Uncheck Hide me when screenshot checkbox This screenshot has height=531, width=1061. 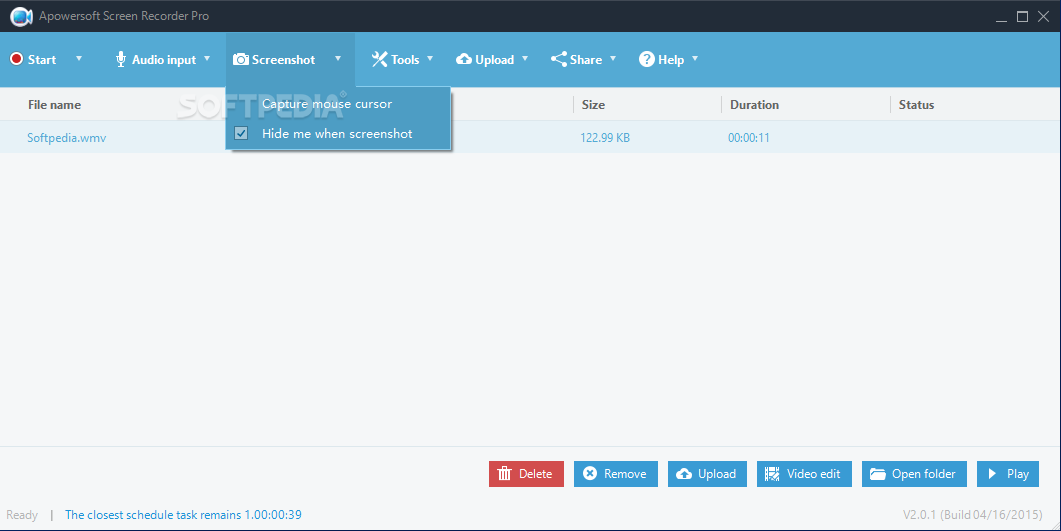[241, 133]
